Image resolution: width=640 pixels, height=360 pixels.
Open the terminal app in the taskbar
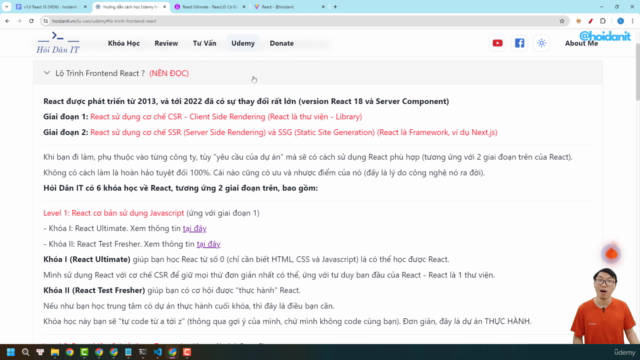click(143, 352)
